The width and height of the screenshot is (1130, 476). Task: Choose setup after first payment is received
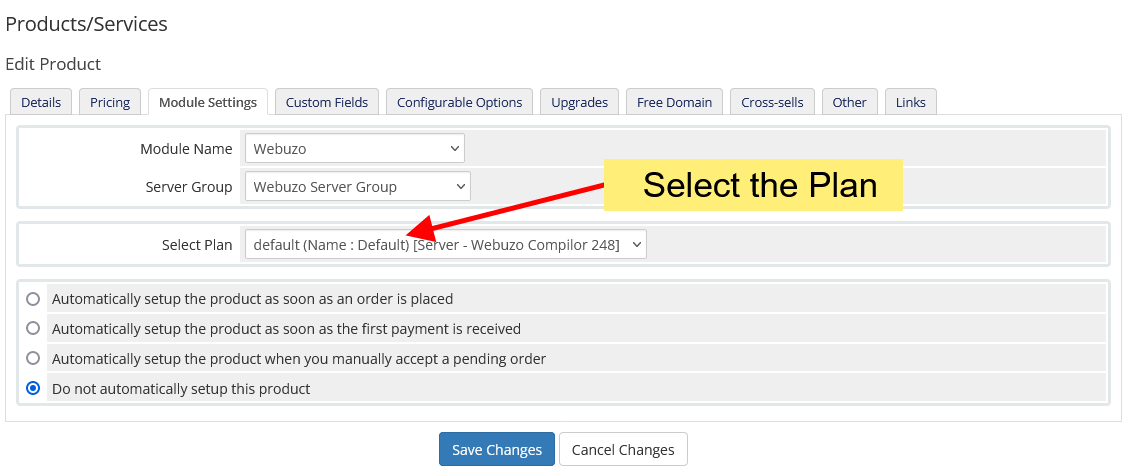[x=34, y=328]
